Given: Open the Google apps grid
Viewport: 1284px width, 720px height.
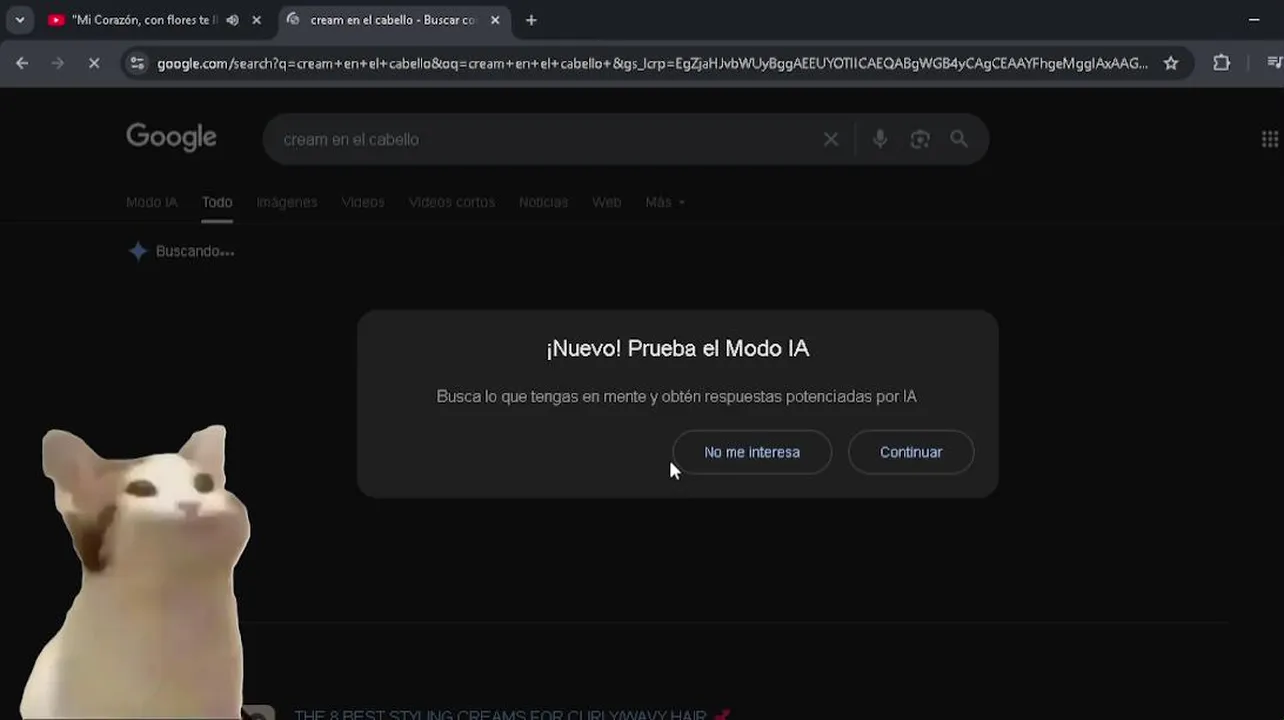Looking at the screenshot, I should click(x=1269, y=139).
